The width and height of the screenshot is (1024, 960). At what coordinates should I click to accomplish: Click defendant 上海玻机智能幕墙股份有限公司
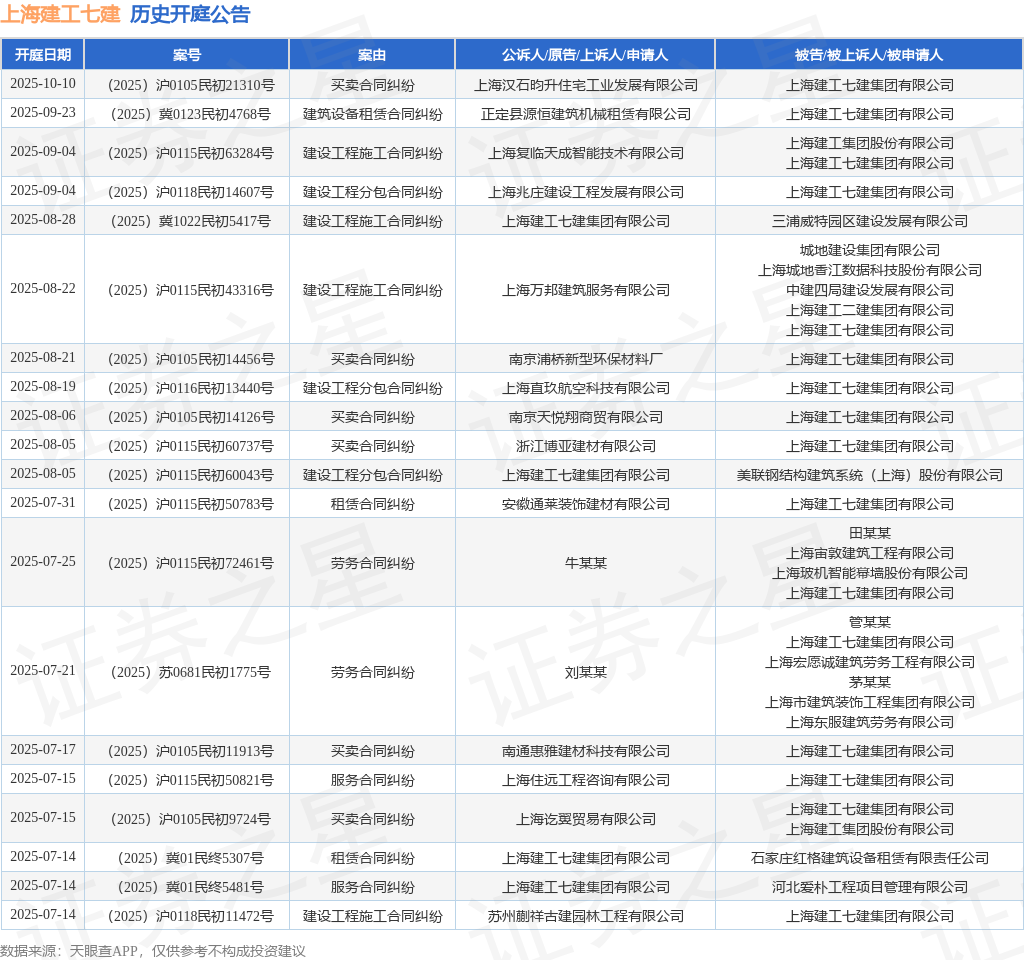point(869,573)
